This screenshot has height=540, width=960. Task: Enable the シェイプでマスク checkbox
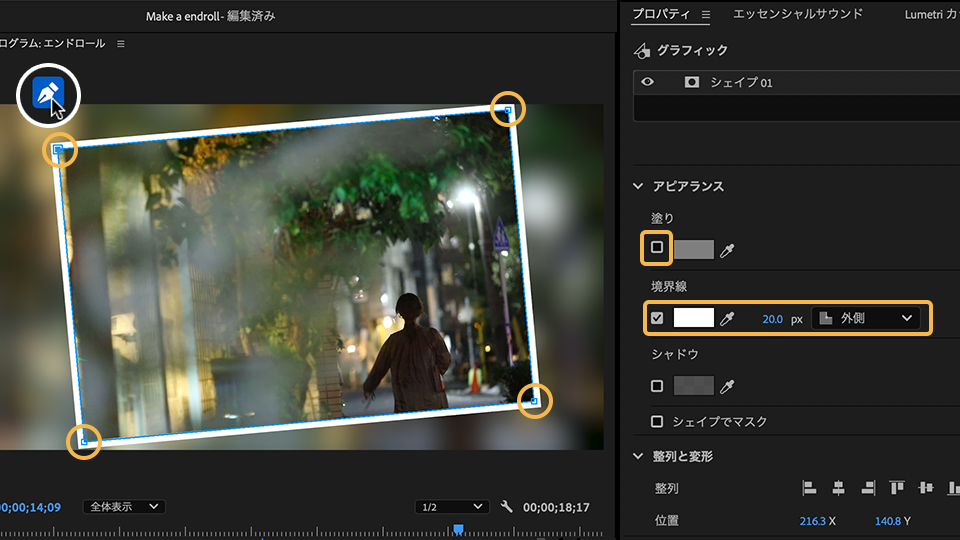(657, 421)
